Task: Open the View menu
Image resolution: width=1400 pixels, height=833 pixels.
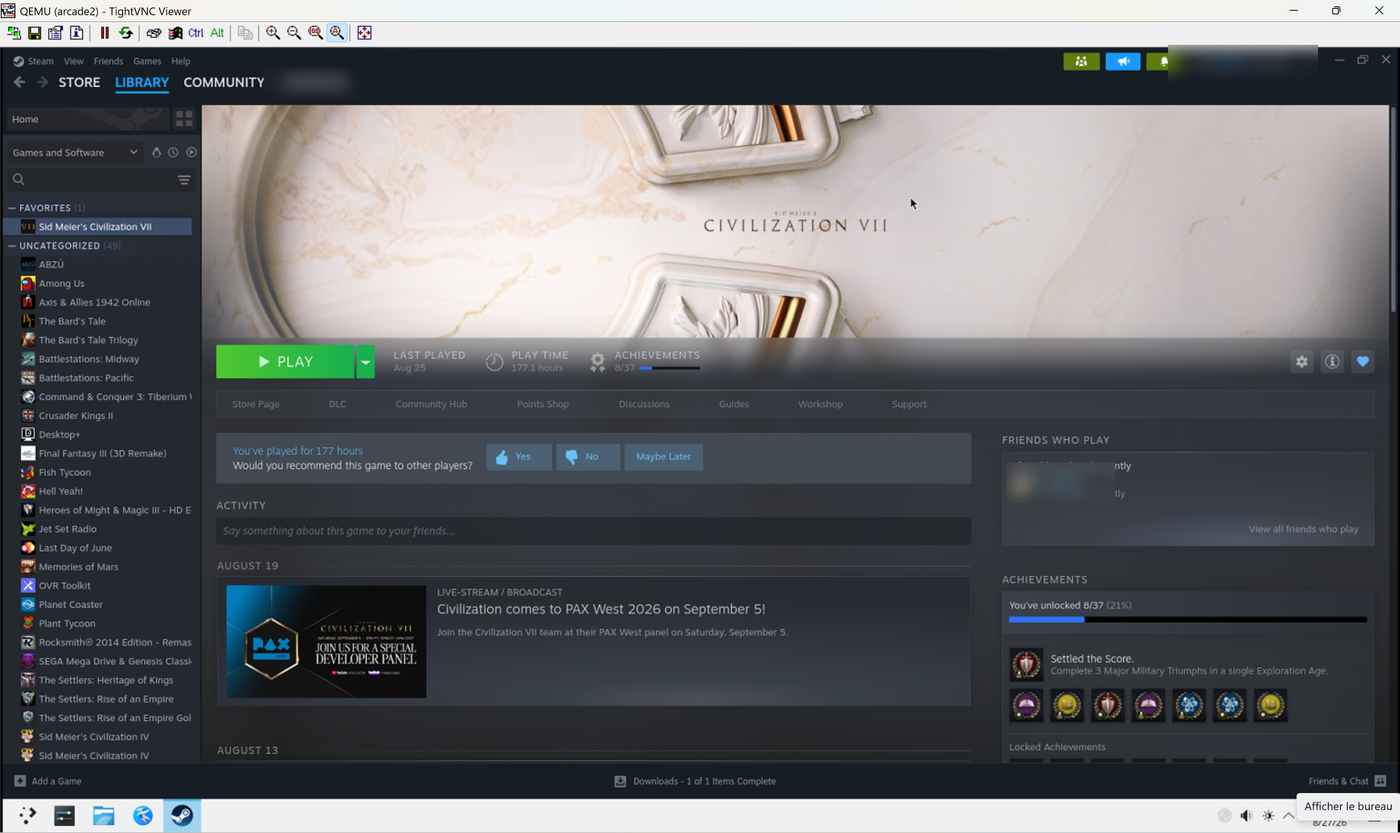Action: [x=73, y=61]
